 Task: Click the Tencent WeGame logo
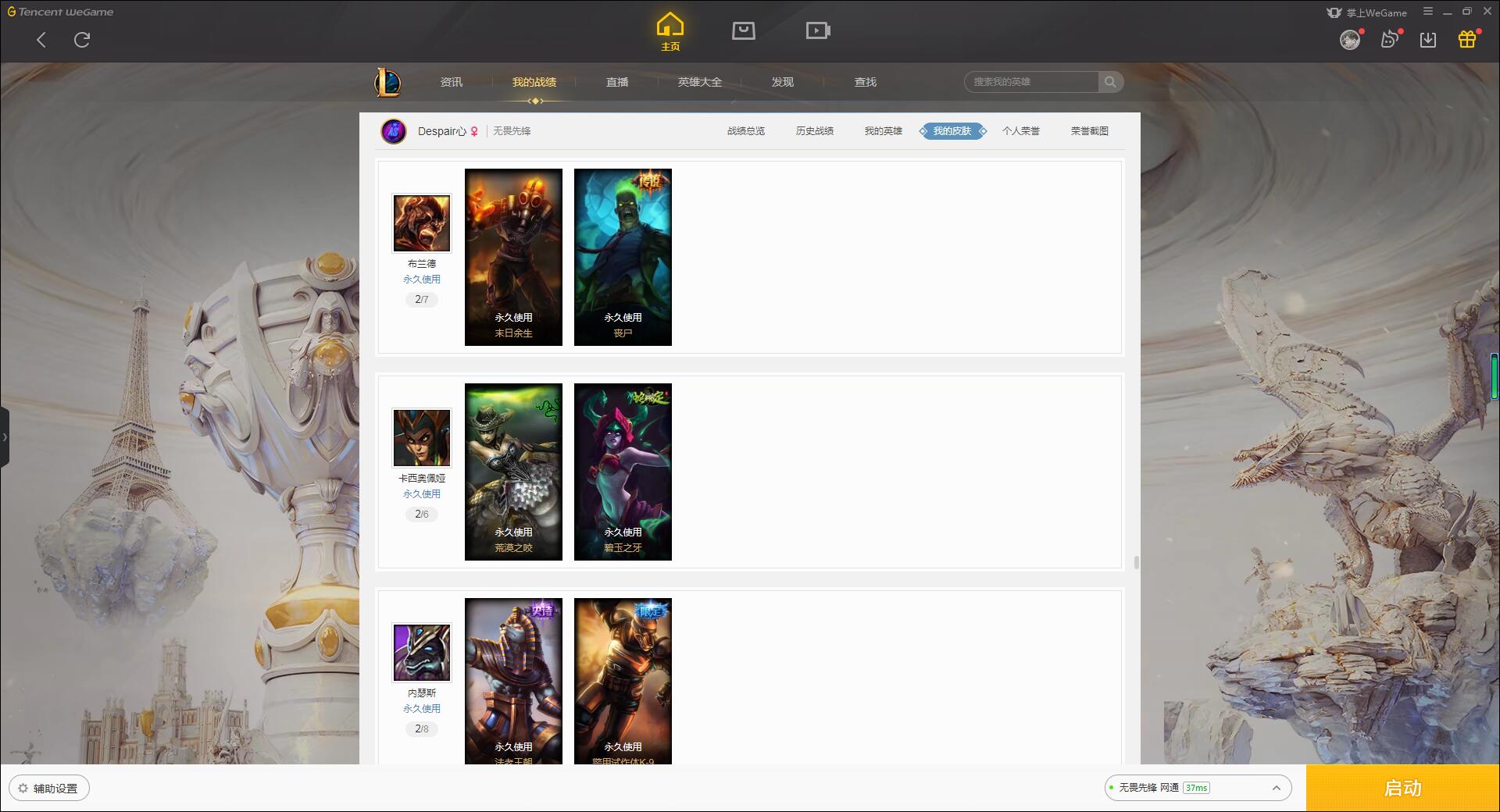pos(60,12)
